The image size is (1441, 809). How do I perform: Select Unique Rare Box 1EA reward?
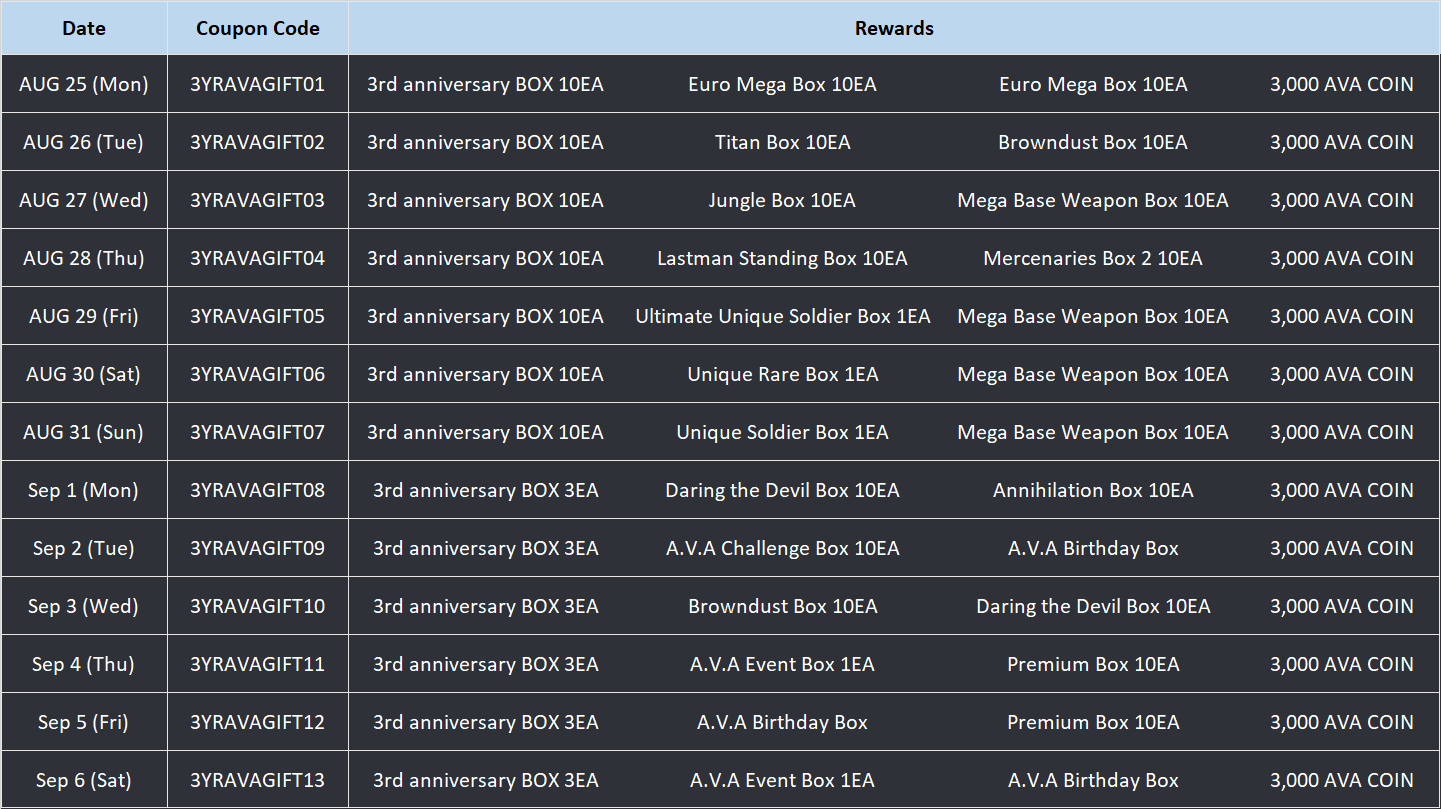point(783,374)
